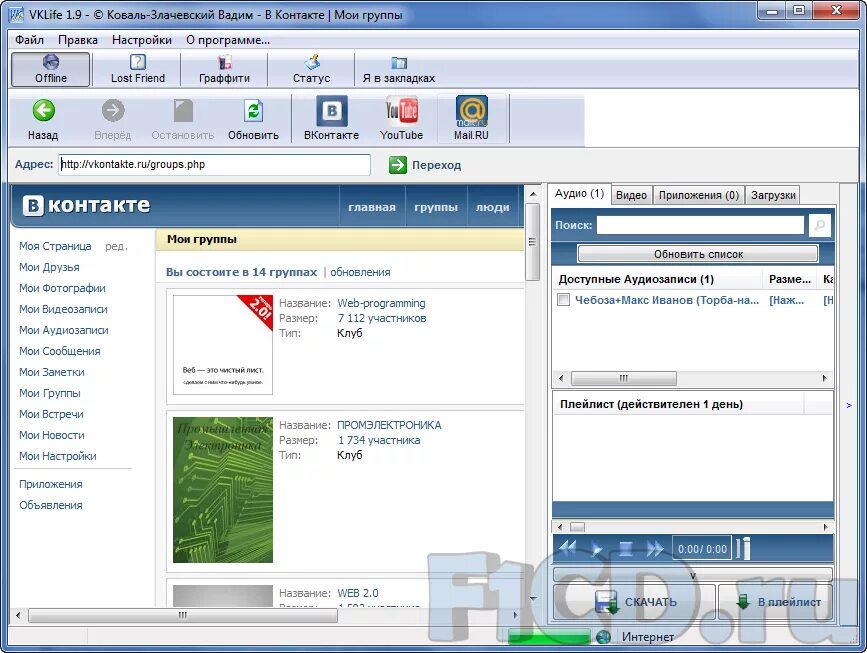Viewport: 867px width, 653px height.
Task: Click the Обновить список button
Action: 698,254
